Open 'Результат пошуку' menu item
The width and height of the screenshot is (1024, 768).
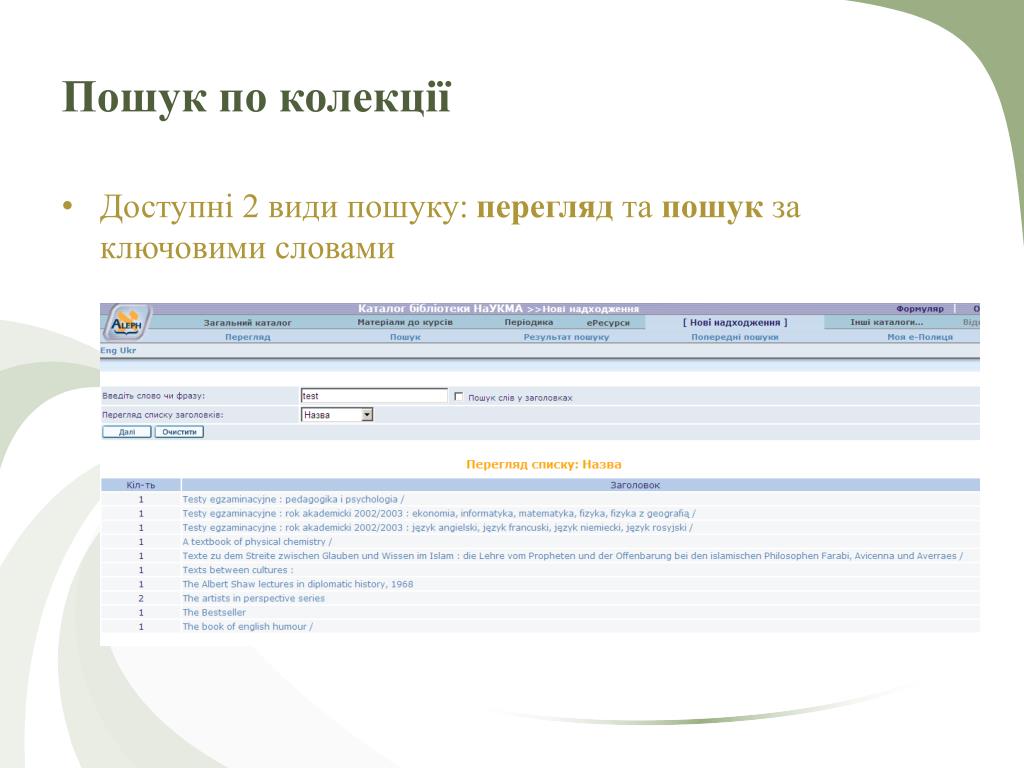tap(566, 337)
